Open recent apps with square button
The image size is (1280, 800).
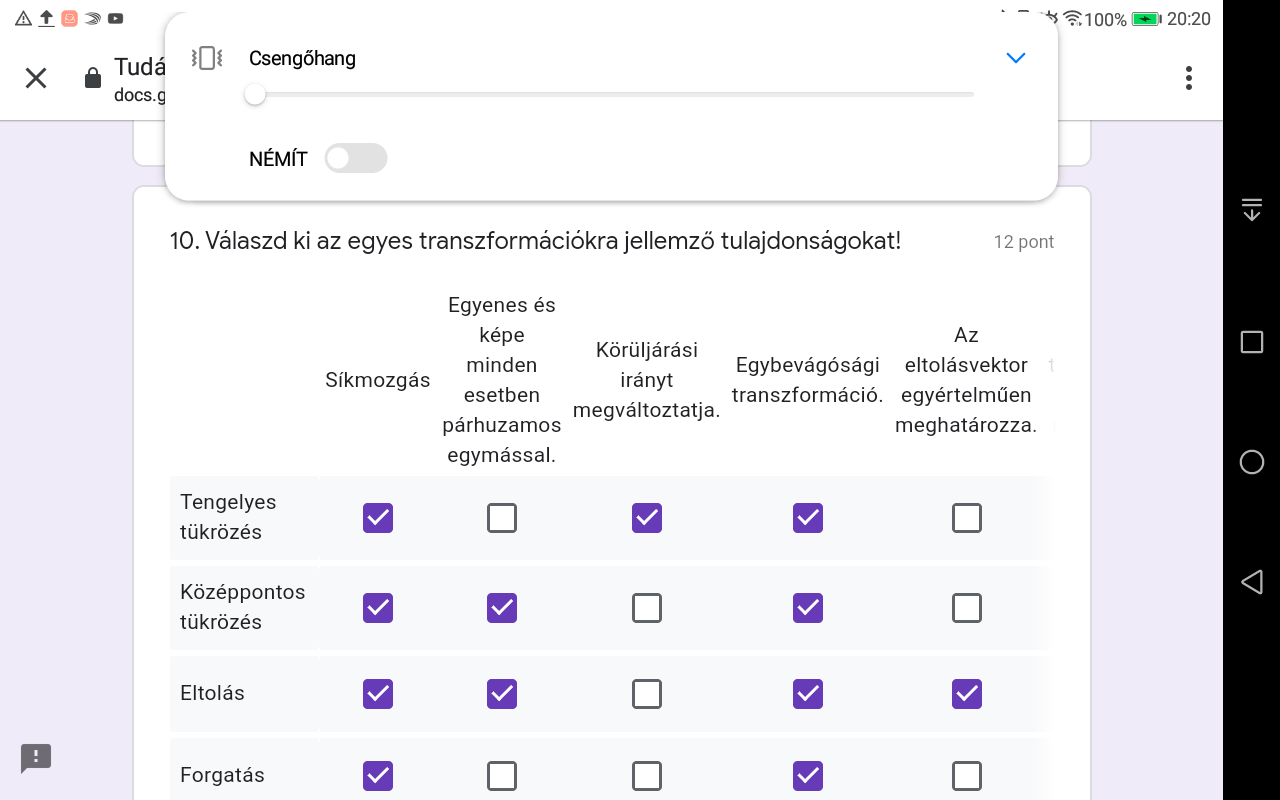[x=1251, y=342]
